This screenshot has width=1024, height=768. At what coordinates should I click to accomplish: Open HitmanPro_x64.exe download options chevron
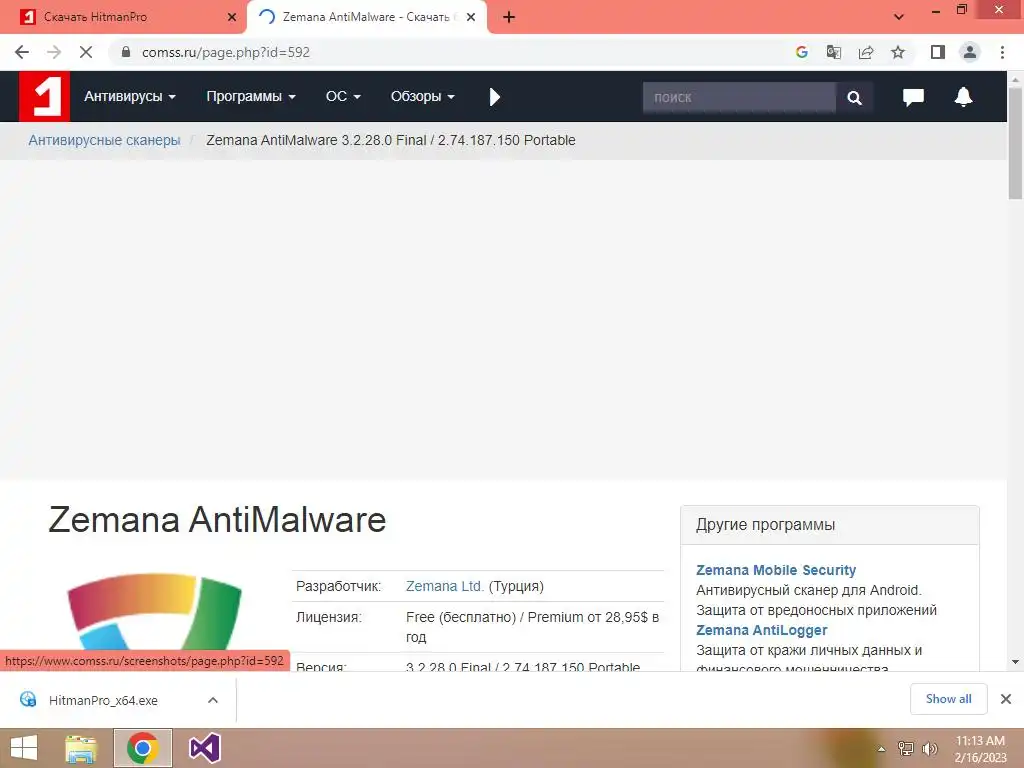coord(213,700)
